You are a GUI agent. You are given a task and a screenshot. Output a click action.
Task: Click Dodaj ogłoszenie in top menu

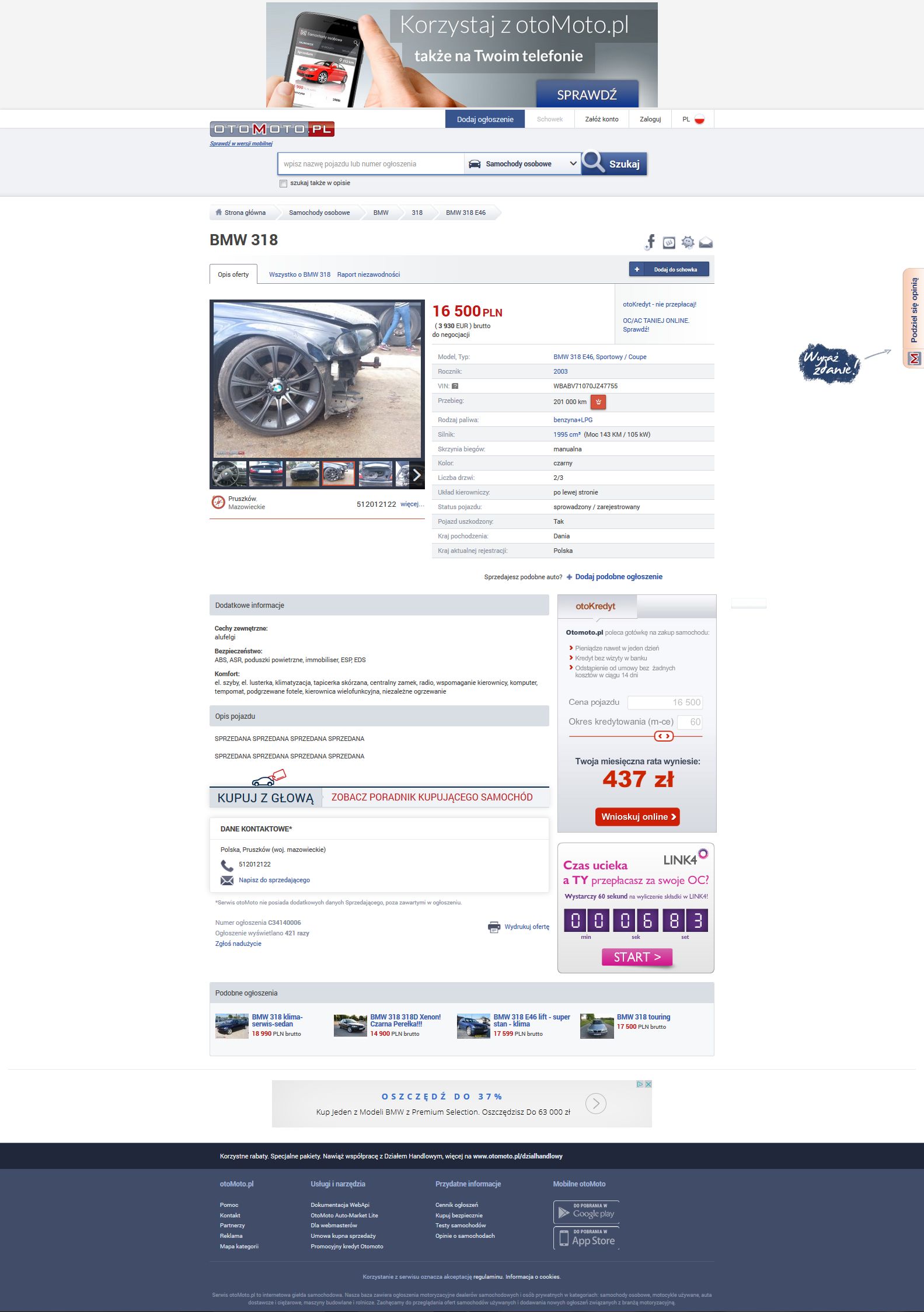[485, 119]
